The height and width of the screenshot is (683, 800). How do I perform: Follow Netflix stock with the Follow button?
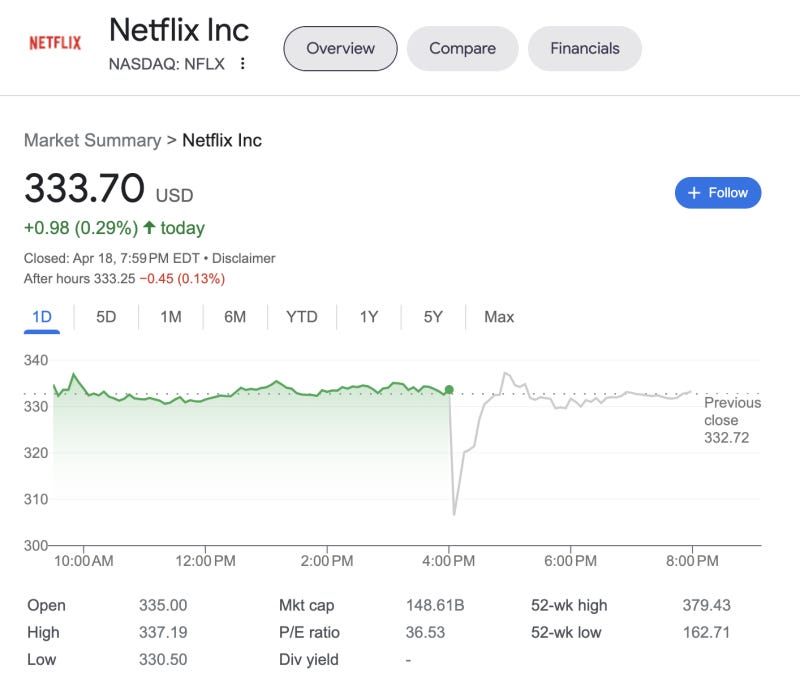[718, 193]
